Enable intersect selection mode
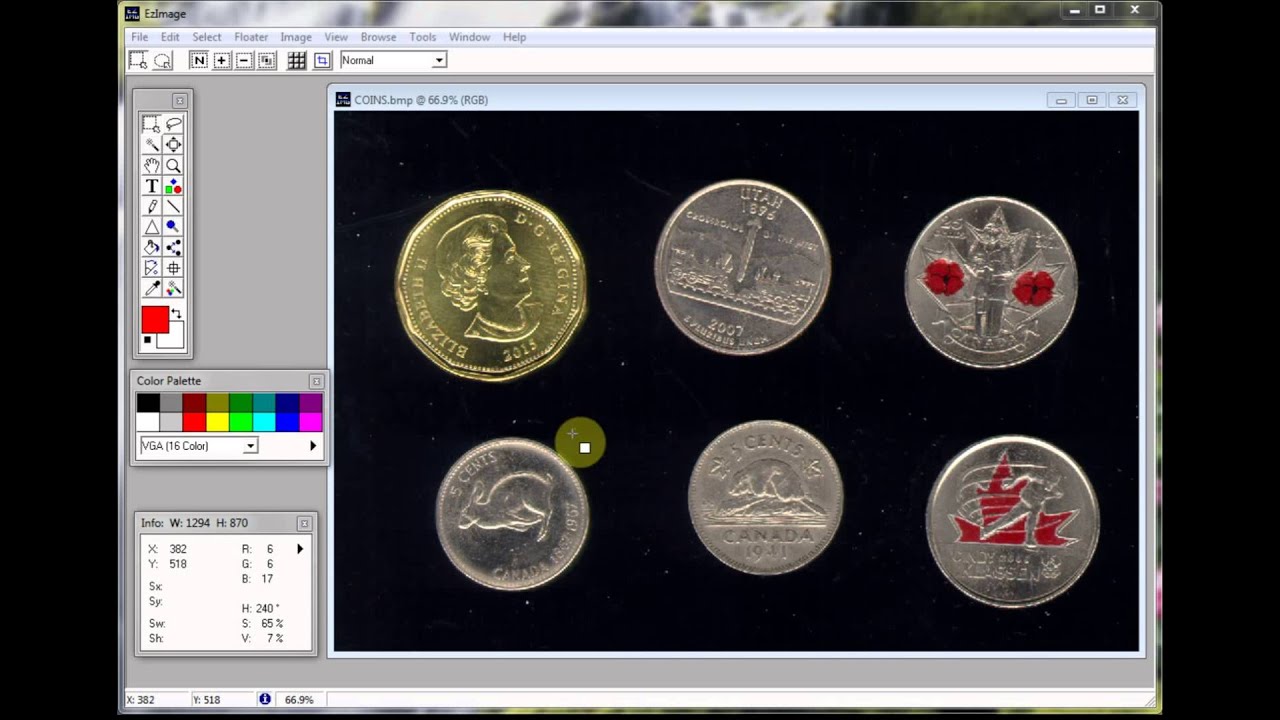This screenshot has height=720, width=1280. [x=266, y=60]
